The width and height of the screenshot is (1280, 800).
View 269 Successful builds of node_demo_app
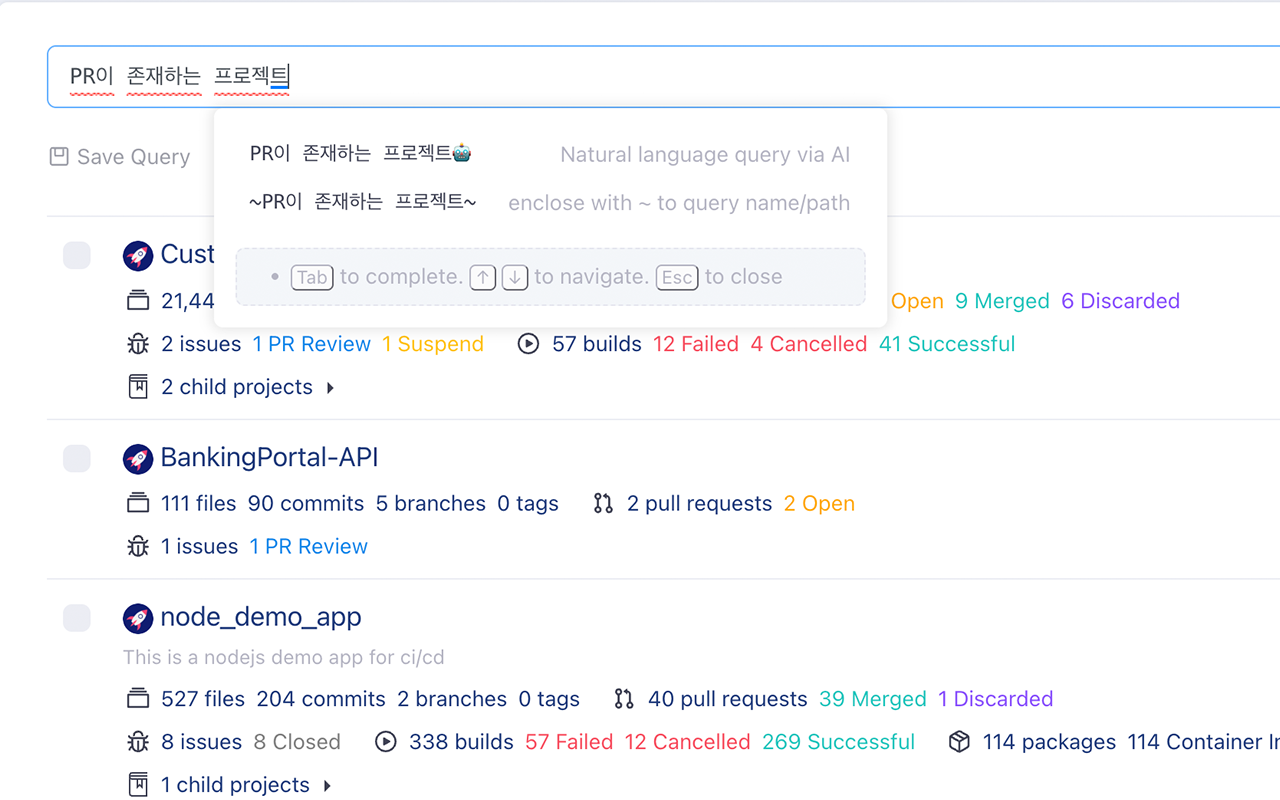pyautogui.click(x=838, y=742)
